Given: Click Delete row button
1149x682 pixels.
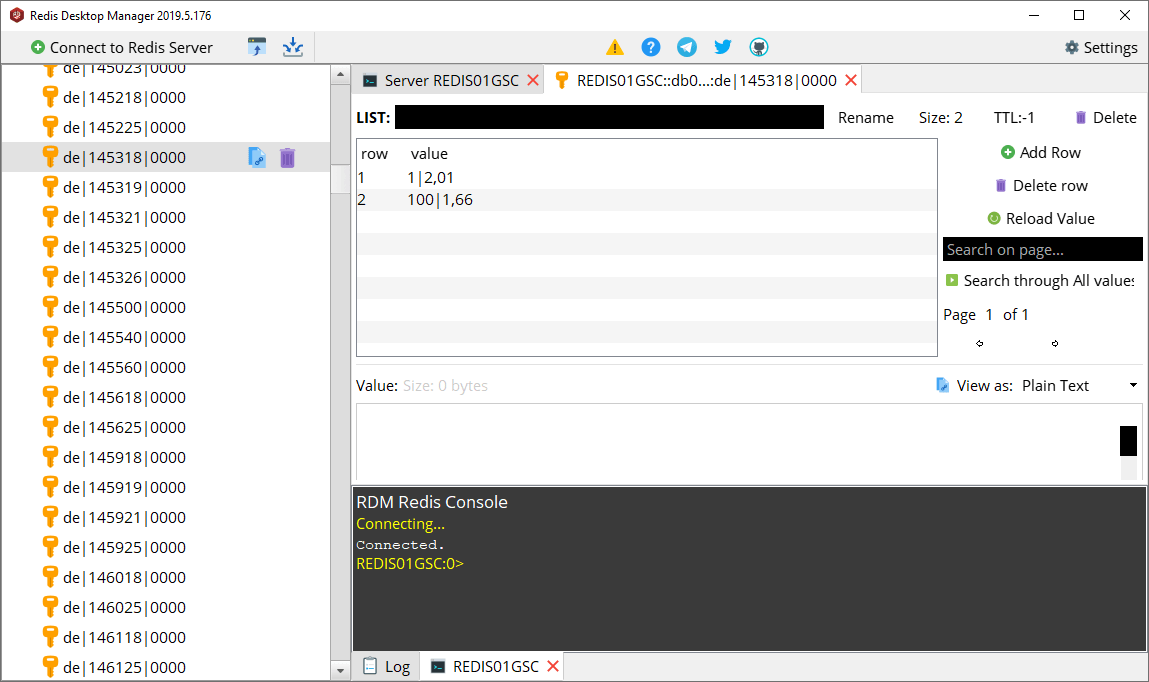Looking at the screenshot, I should pos(1041,185).
